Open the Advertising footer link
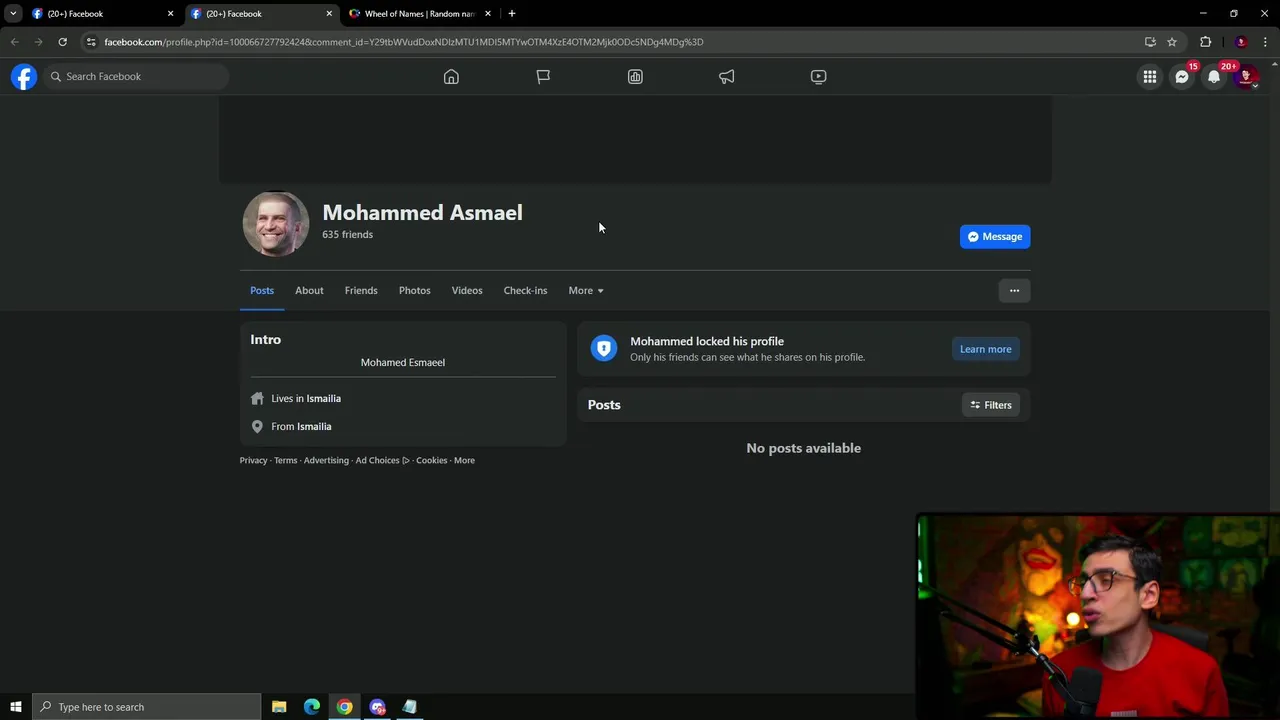The width and height of the screenshot is (1280, 720). point(326,460)
